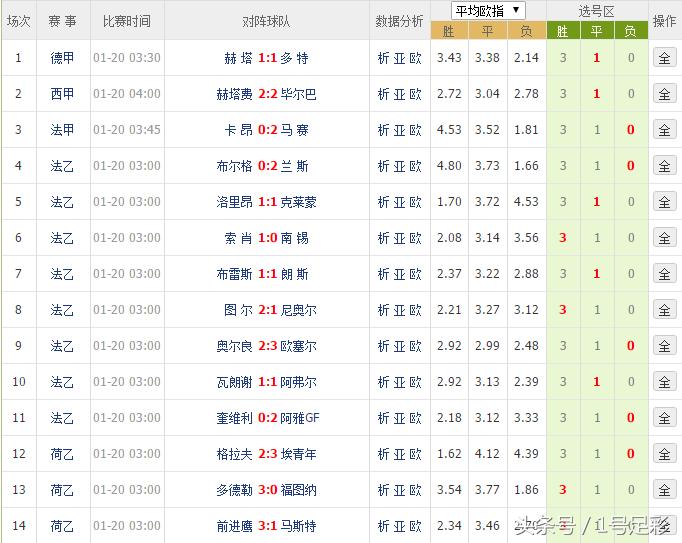Click the 赛事 column header

point(63,21)
